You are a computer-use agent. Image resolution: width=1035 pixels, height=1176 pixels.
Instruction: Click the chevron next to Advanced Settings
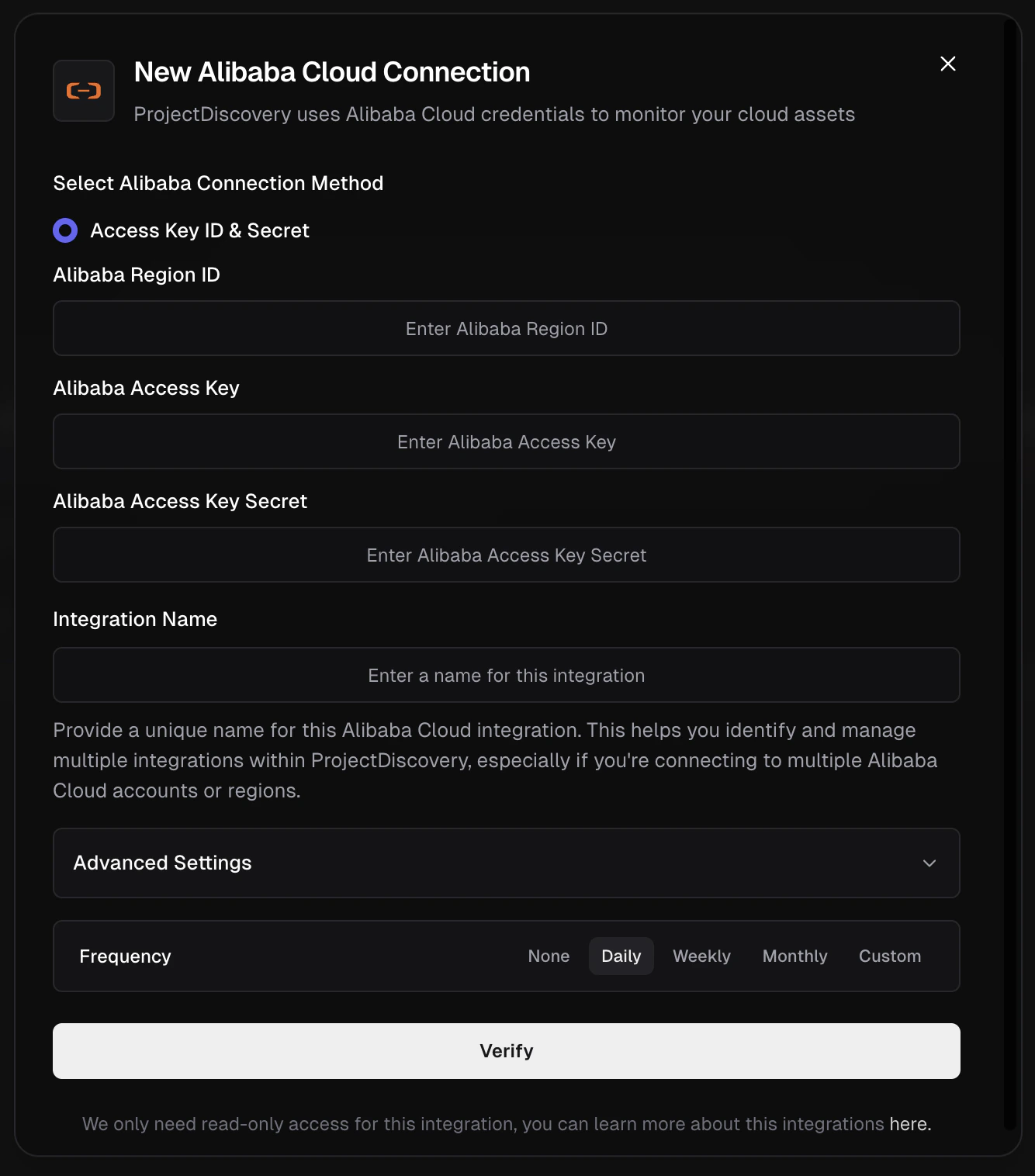[x=929, y=863]
